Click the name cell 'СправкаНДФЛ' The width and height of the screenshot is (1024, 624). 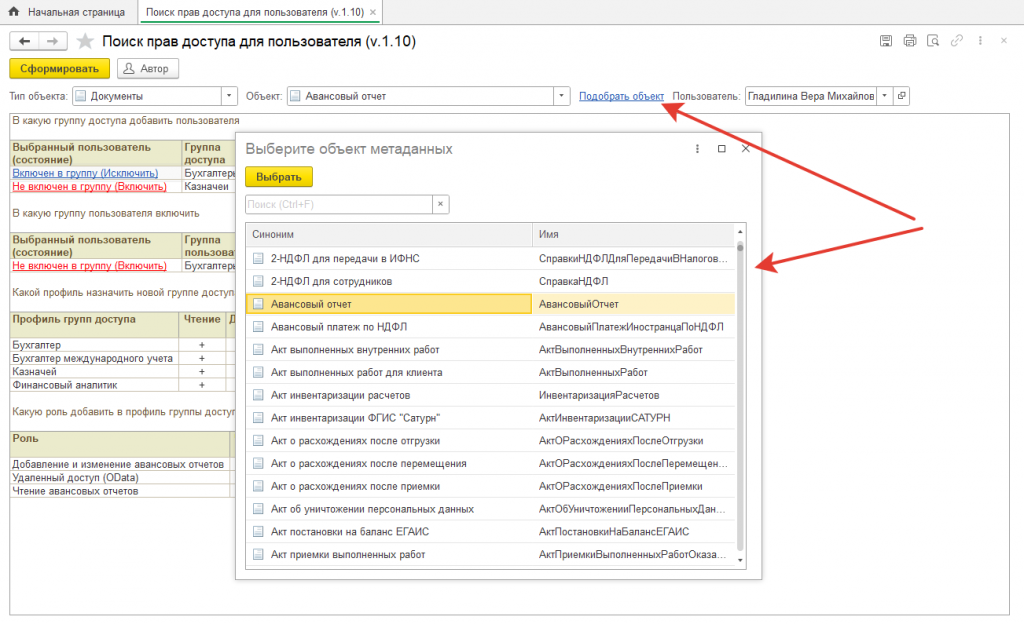coord(633,281)
